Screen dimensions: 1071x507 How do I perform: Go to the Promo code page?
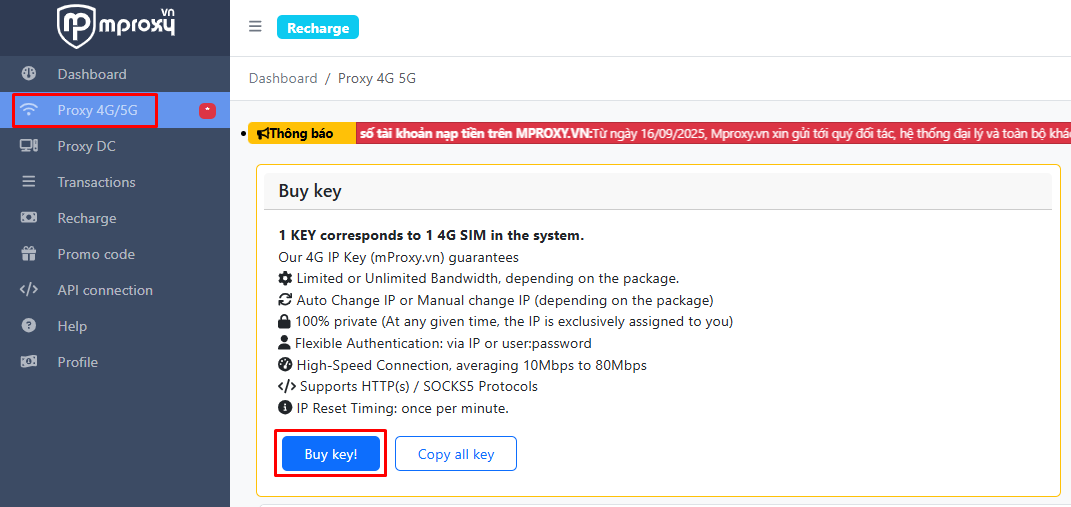(x=96, y=254)
